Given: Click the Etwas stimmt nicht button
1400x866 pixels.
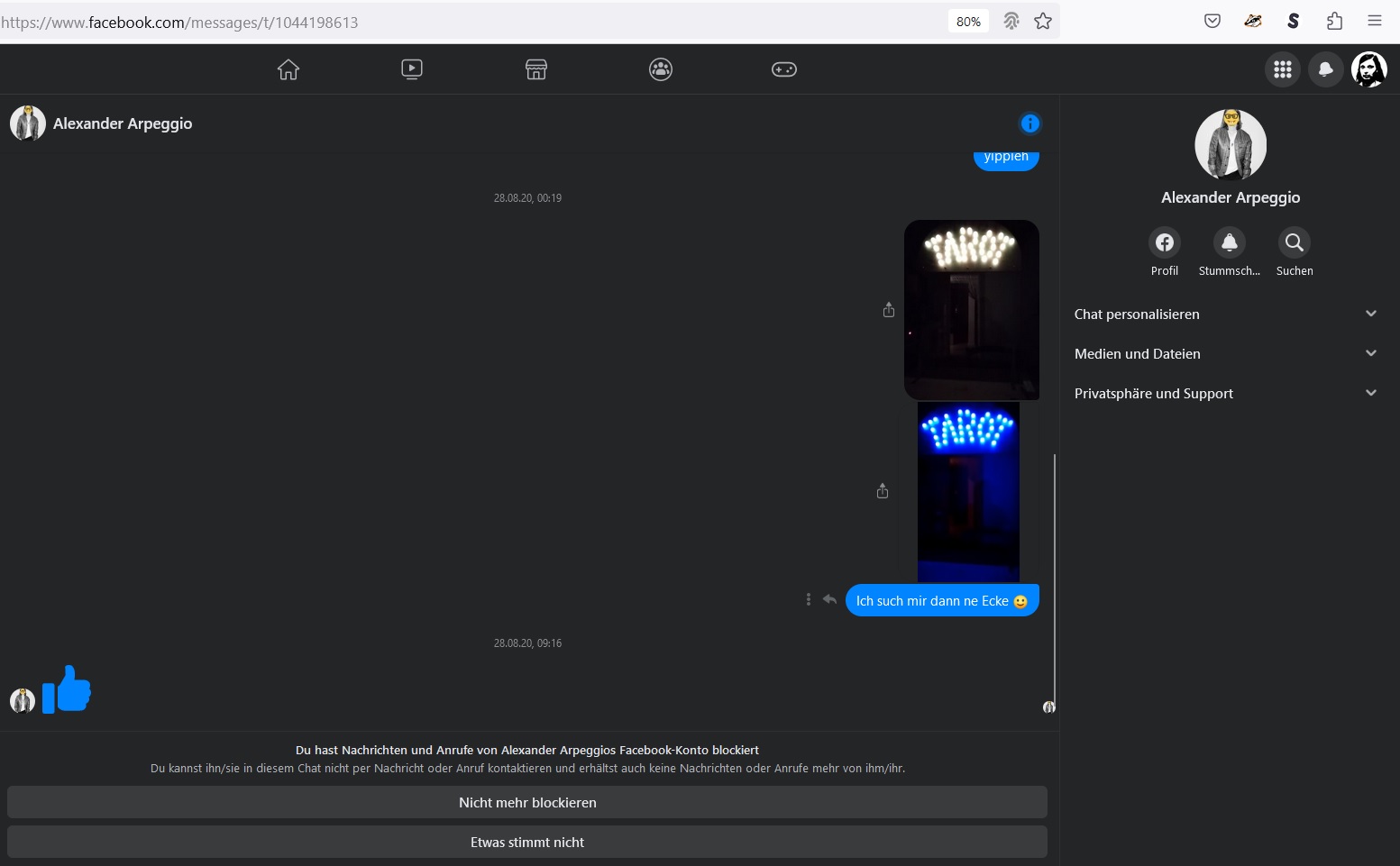Looking at the screenshot, I should coord(527,843).
